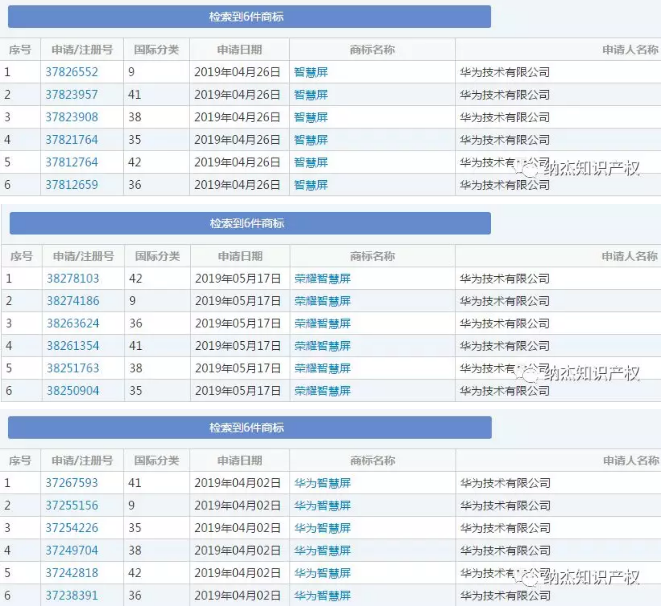
Task: Click 华为智慧屏 name in row 37254226
Action: point(322,528)
